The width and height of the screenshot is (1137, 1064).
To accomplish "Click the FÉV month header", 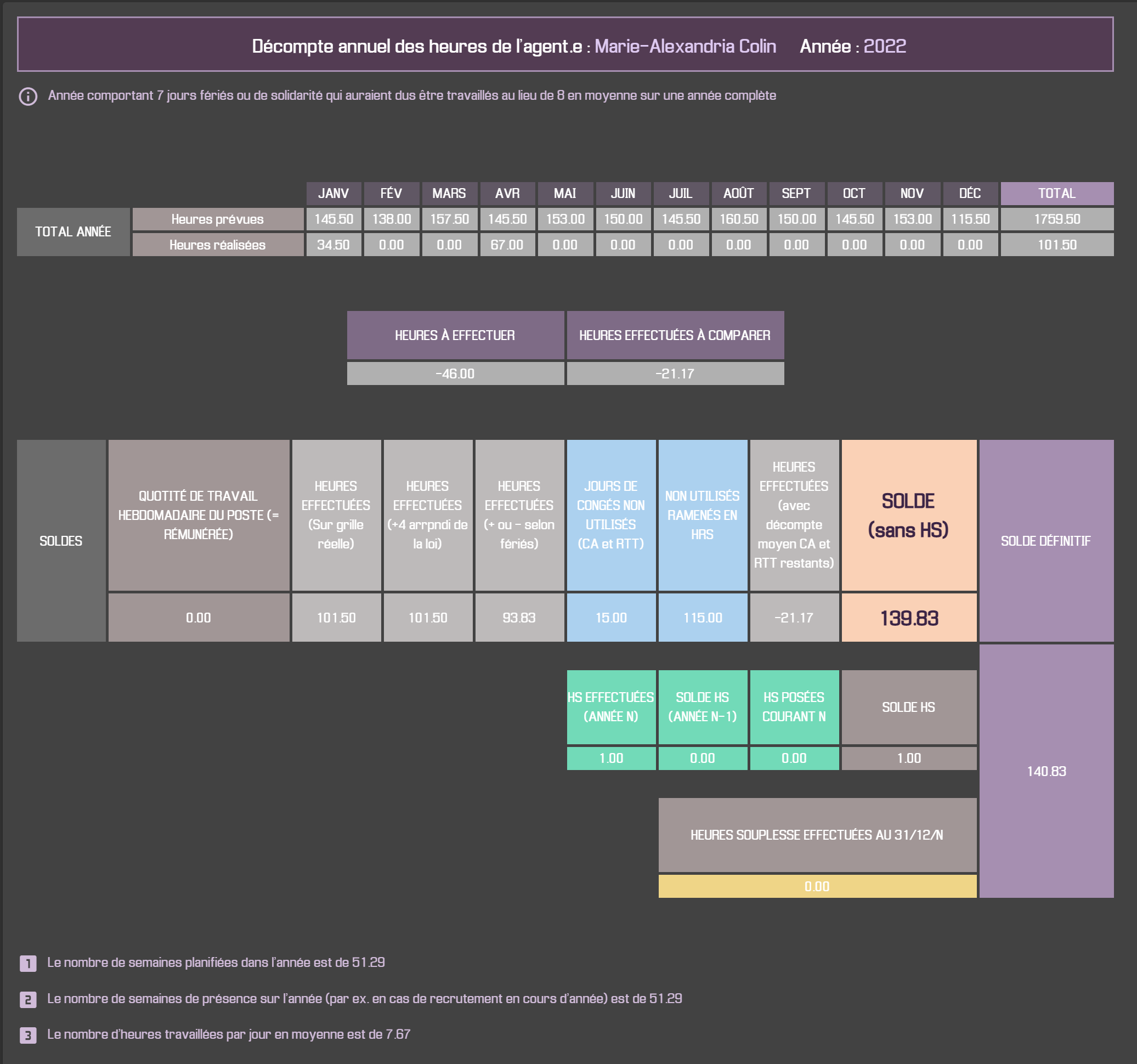I will [392, 194].
